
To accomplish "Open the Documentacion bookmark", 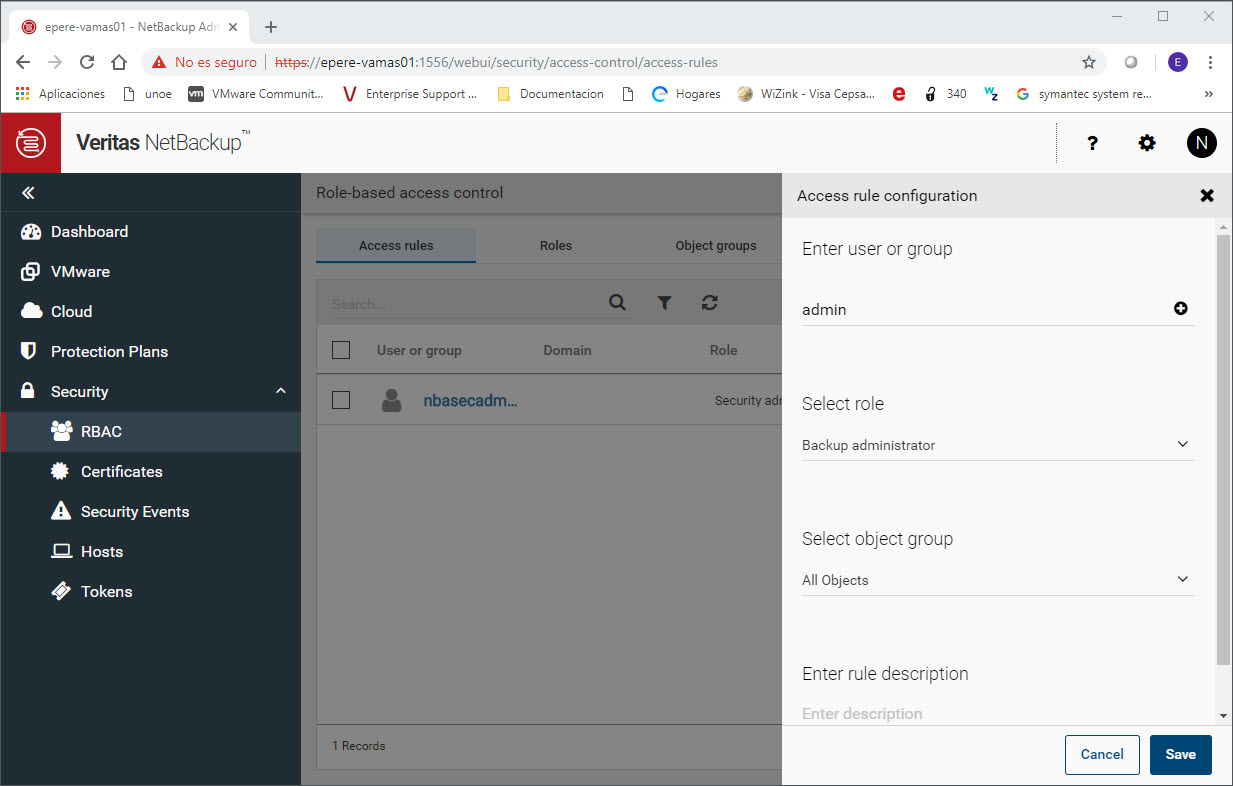I will pos(551,94).
